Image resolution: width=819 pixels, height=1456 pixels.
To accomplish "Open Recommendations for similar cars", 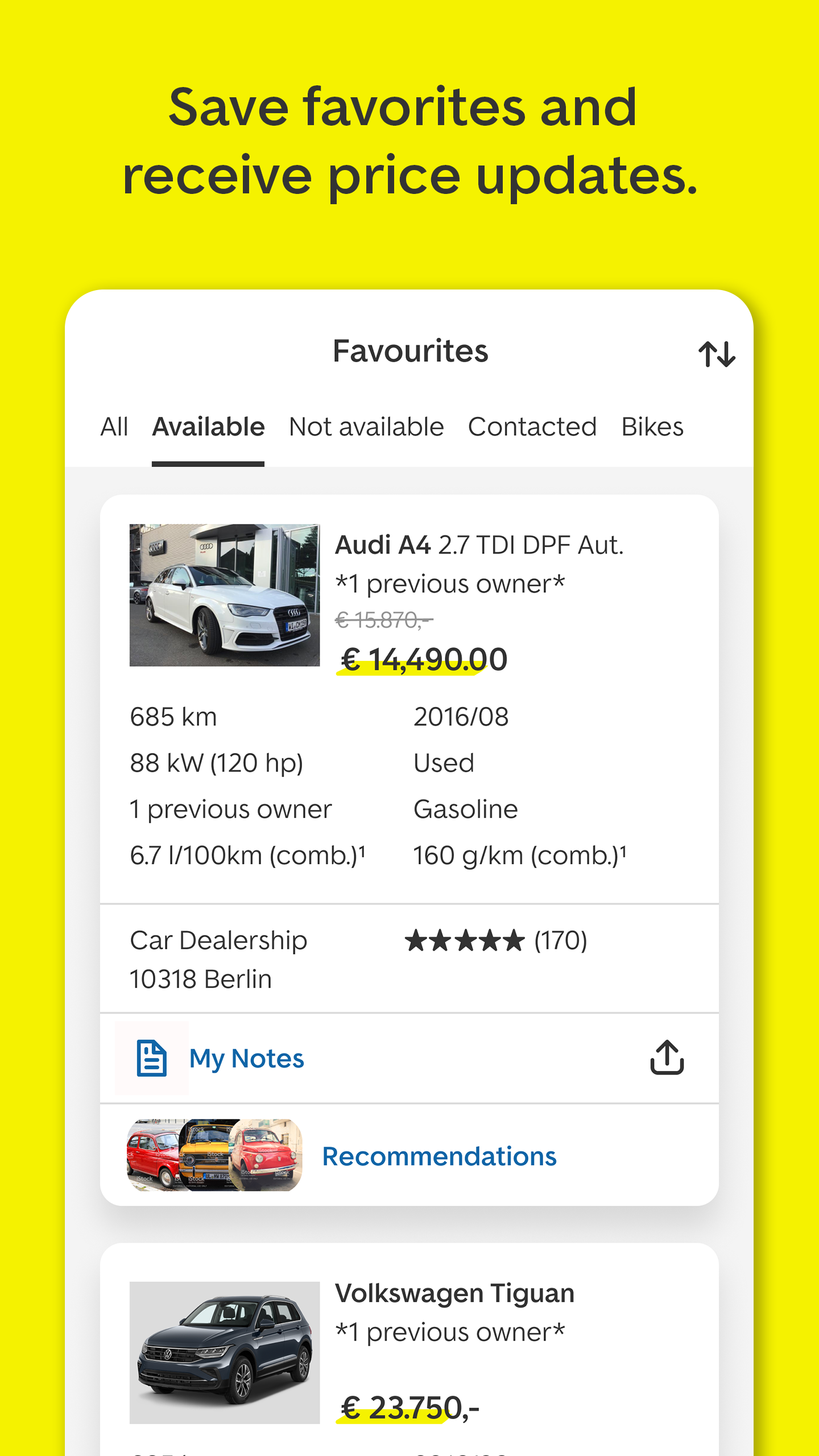I will click(440, 1156).
